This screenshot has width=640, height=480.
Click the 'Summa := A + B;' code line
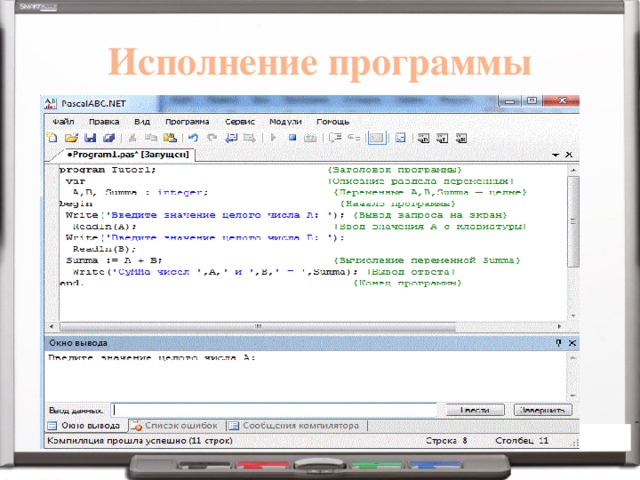click(114, 260)
